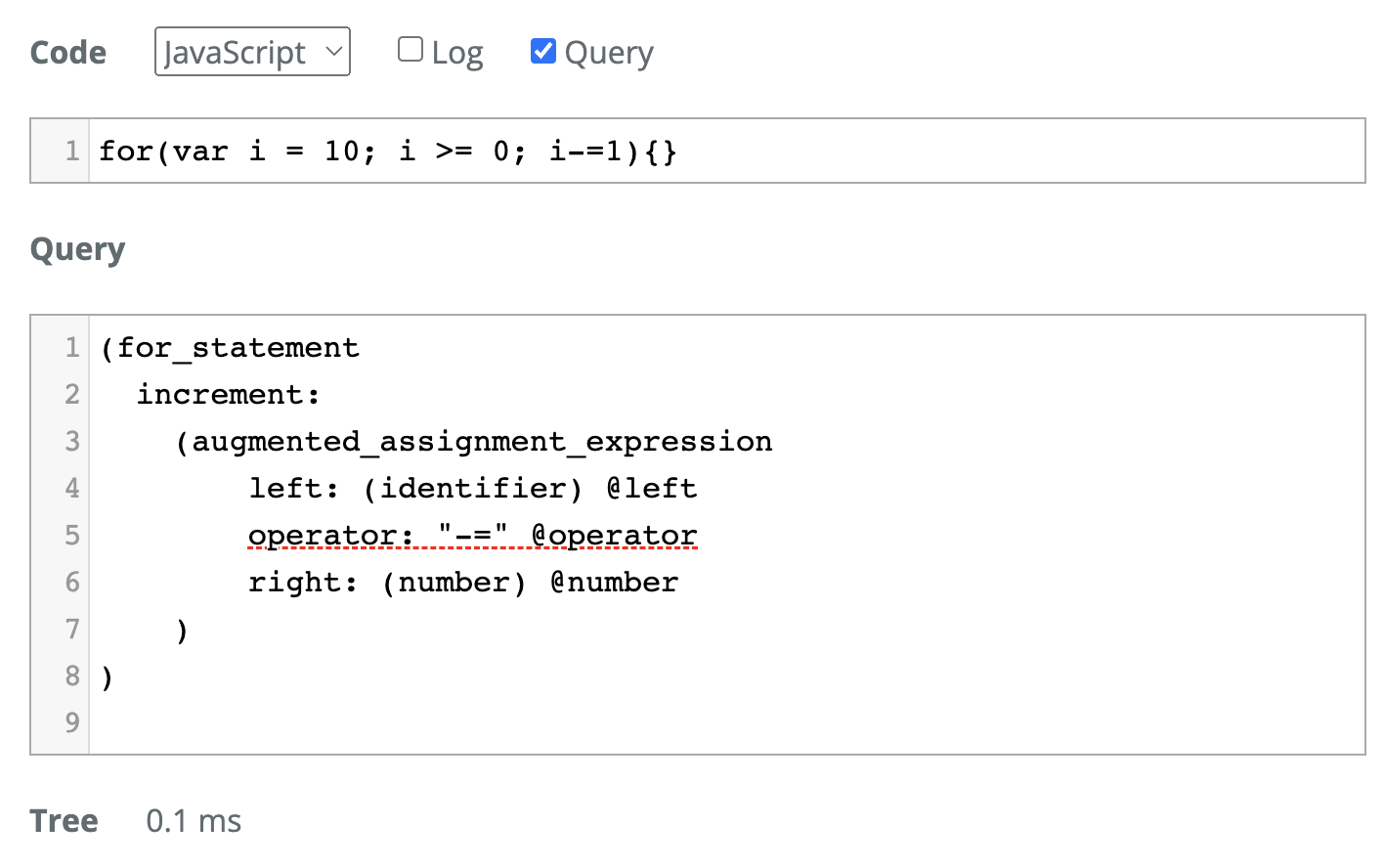Viewport: 1384px width, 868px height.
Task: Disable the Query checkbox
Action: (542, 51)
